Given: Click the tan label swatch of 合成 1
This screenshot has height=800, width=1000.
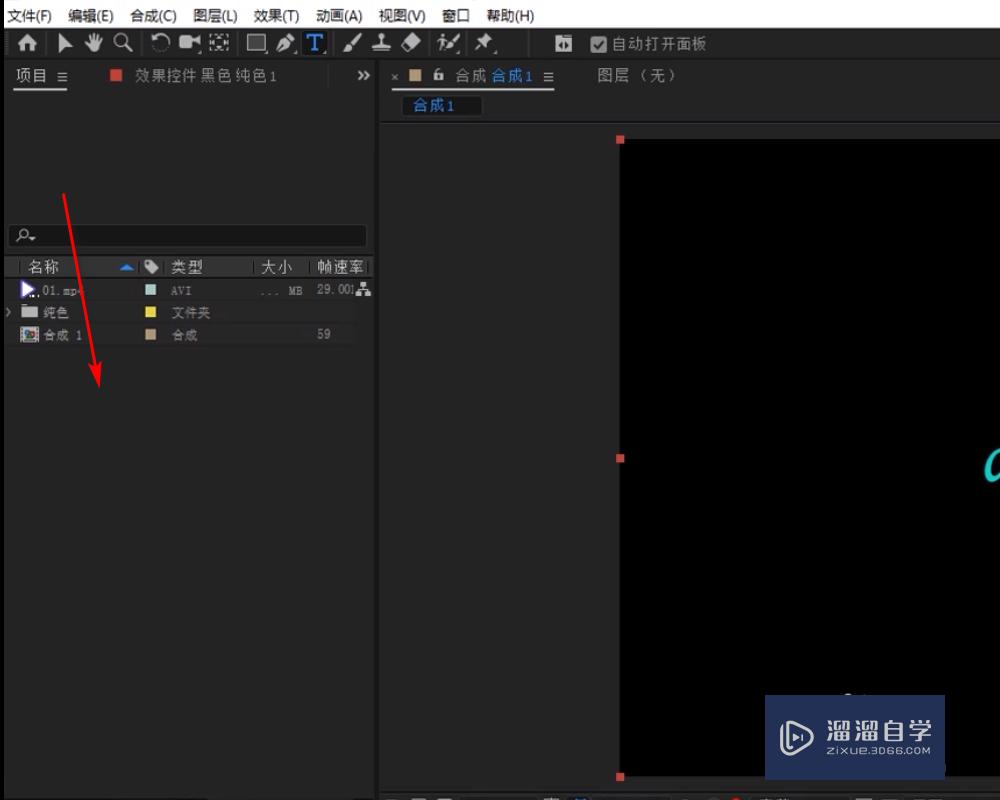Looking at the screenshot, I should [151, 334].
